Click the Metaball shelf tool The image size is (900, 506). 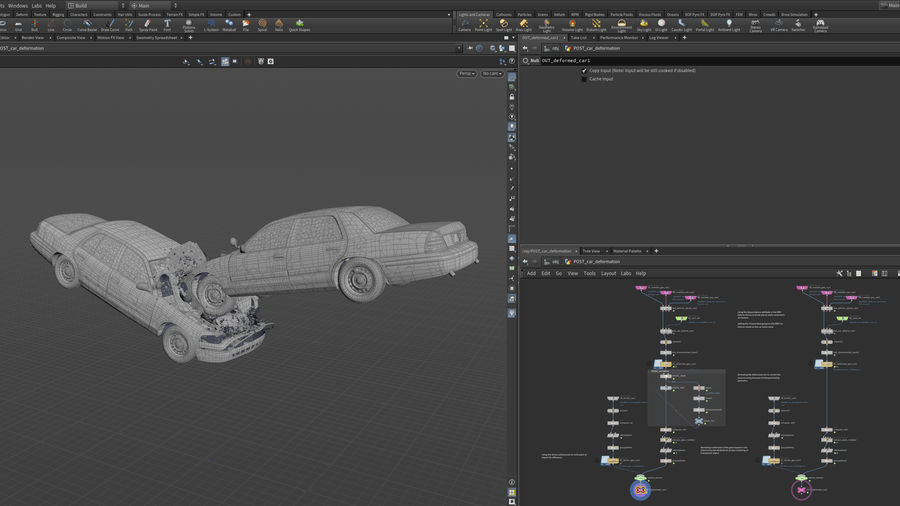coord(229,25)
